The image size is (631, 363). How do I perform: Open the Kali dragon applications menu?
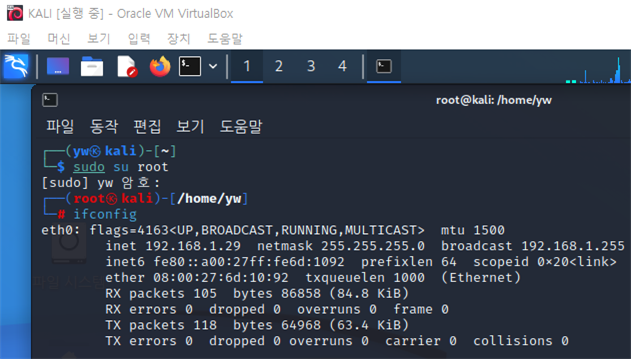coord(16,66)
